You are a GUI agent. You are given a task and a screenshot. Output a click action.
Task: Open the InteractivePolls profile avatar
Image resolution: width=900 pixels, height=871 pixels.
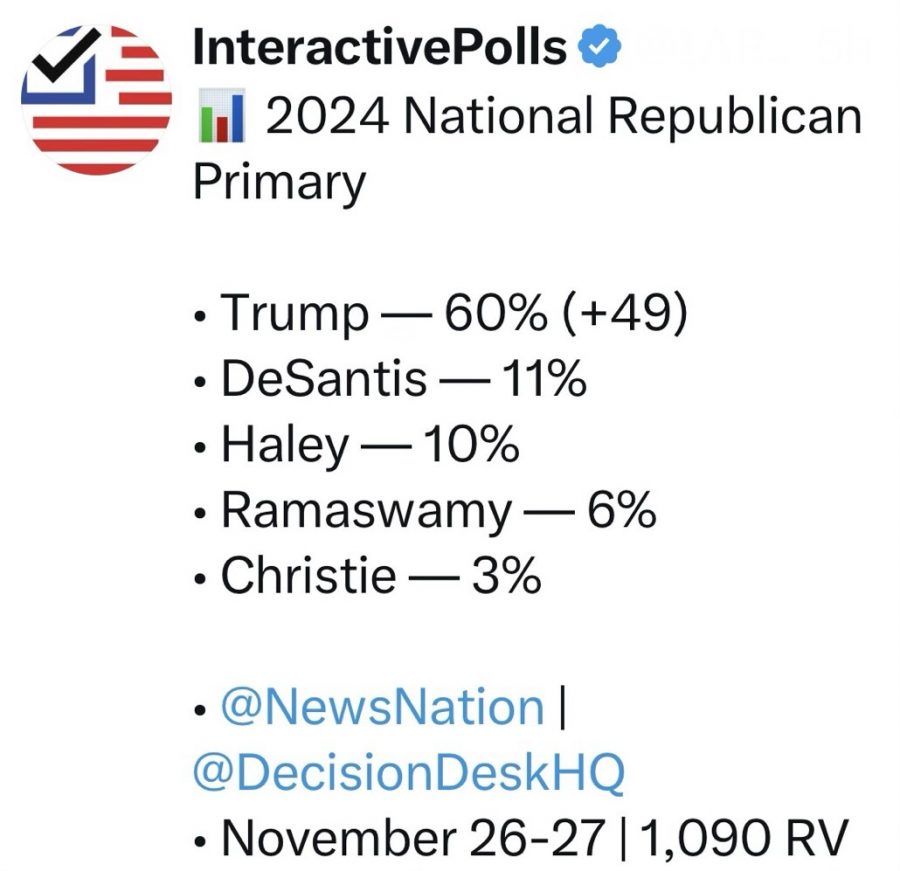pos(96,98)
